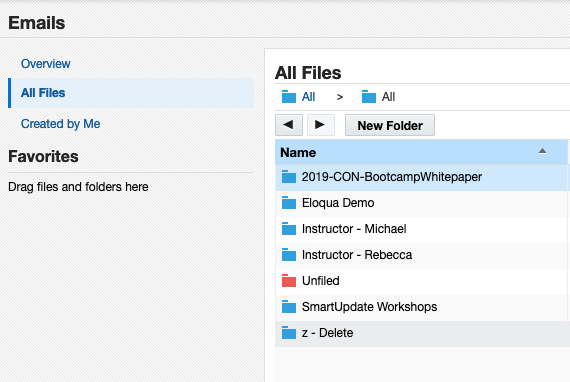The image size is (570, 382).
Task: Sort by Name column ascending arrow
Action: 542,151
